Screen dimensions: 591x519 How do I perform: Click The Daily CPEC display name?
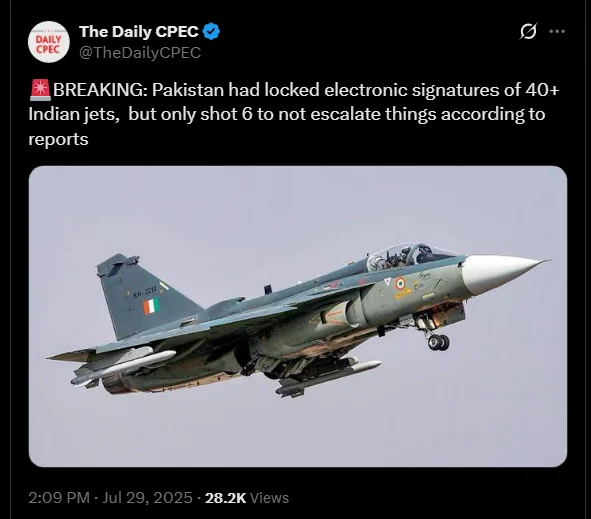coord(139,32)
